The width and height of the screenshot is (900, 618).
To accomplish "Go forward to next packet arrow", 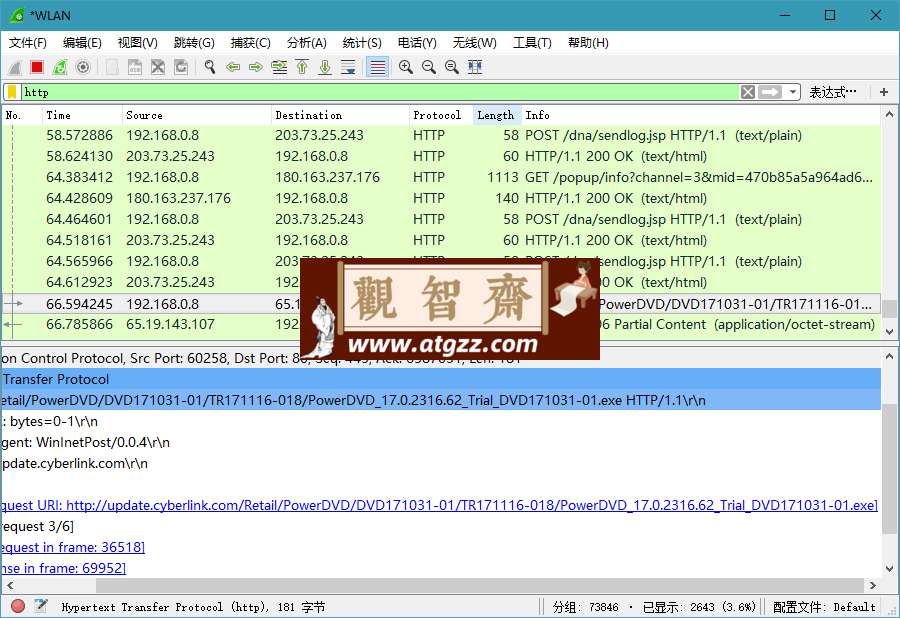I will click(255, 68).
